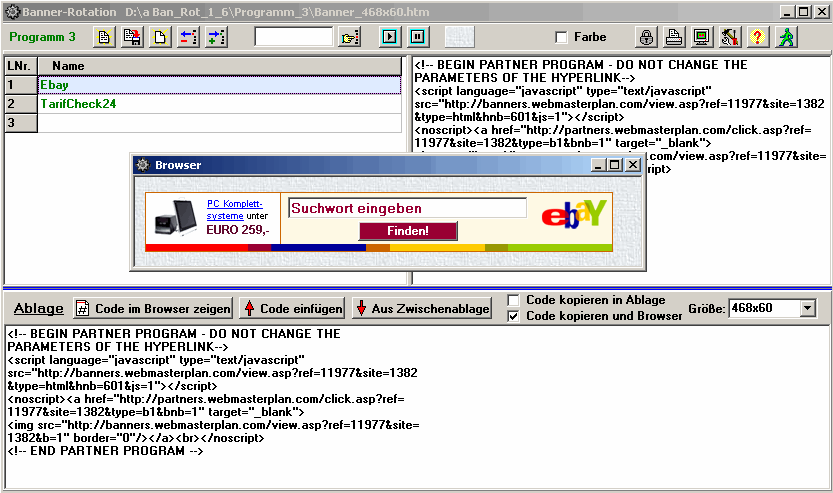Select the Ebay row in the list
This screenshot has height=493, width=833.
pos(220,85)
